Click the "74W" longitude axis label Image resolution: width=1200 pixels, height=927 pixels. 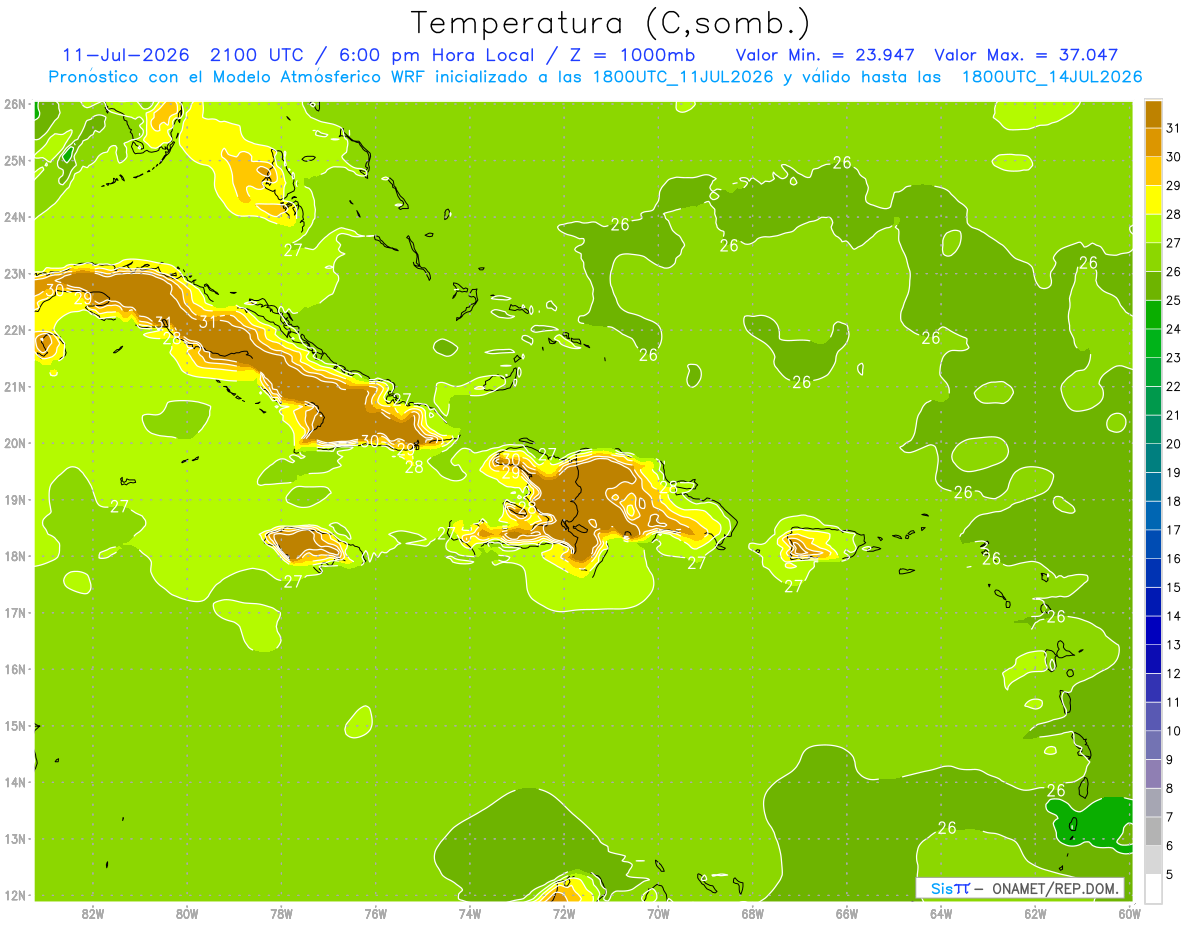[469, 913]
